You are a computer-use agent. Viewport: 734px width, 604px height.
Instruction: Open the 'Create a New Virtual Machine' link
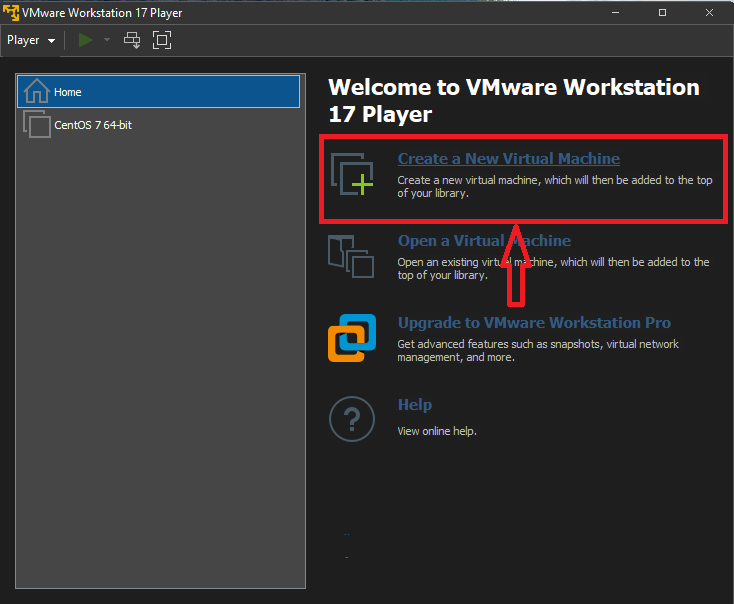click(508, 159)
